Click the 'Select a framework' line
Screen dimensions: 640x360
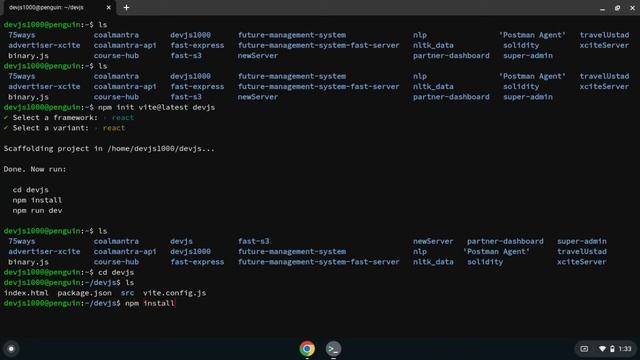point(69,118)
